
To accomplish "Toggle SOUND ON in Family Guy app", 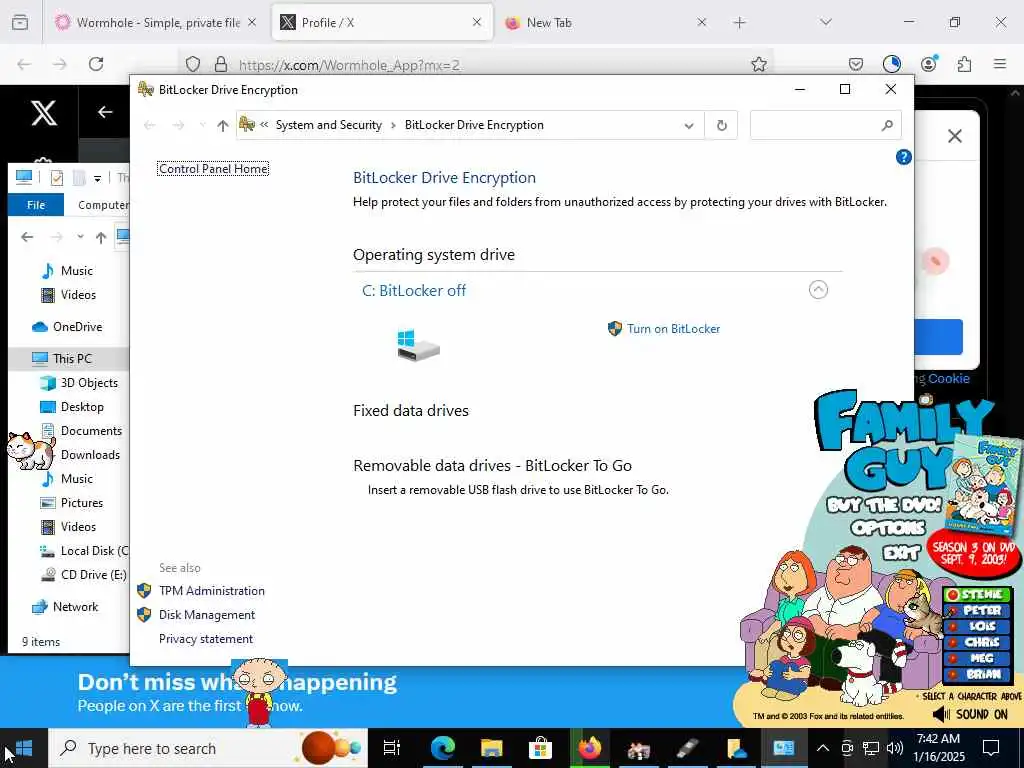I will (969, 714).
